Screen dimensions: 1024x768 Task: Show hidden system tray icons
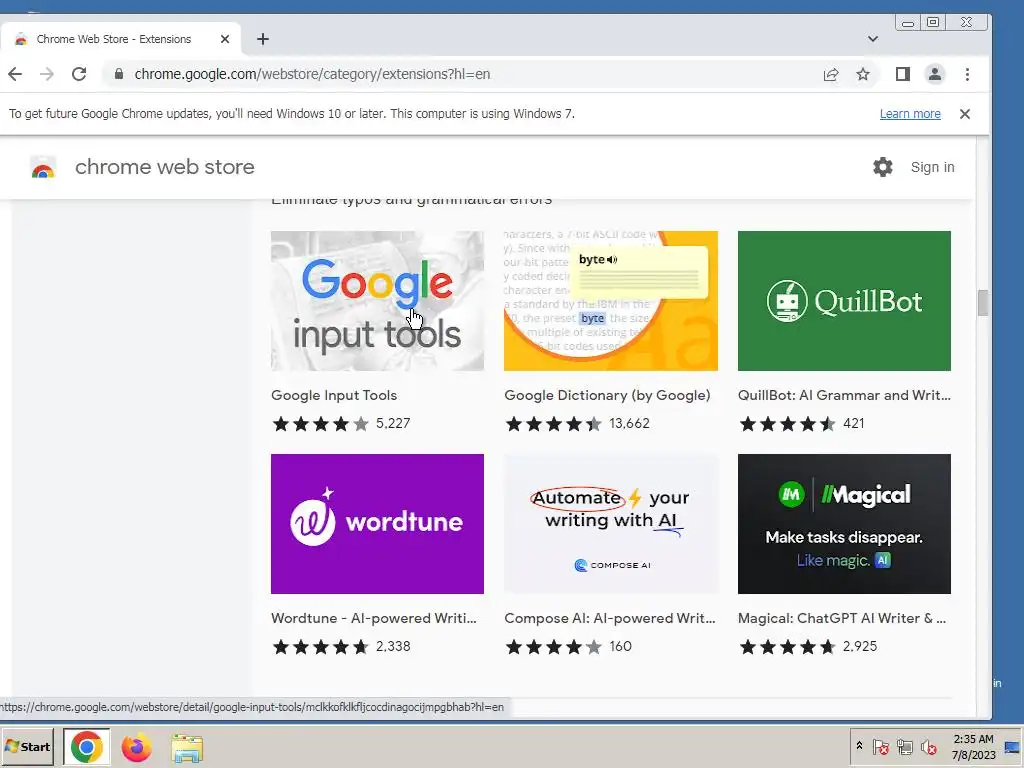[859, 746]
